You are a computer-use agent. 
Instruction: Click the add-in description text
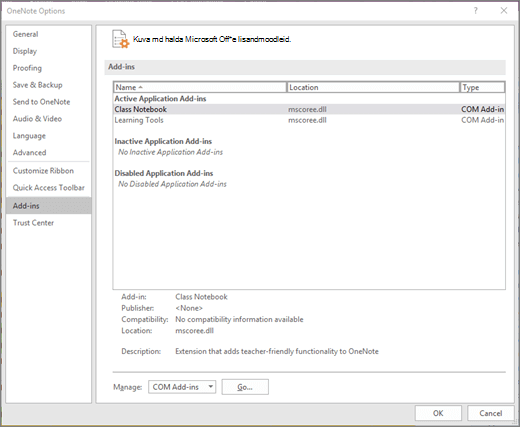[x=277, y=351]
